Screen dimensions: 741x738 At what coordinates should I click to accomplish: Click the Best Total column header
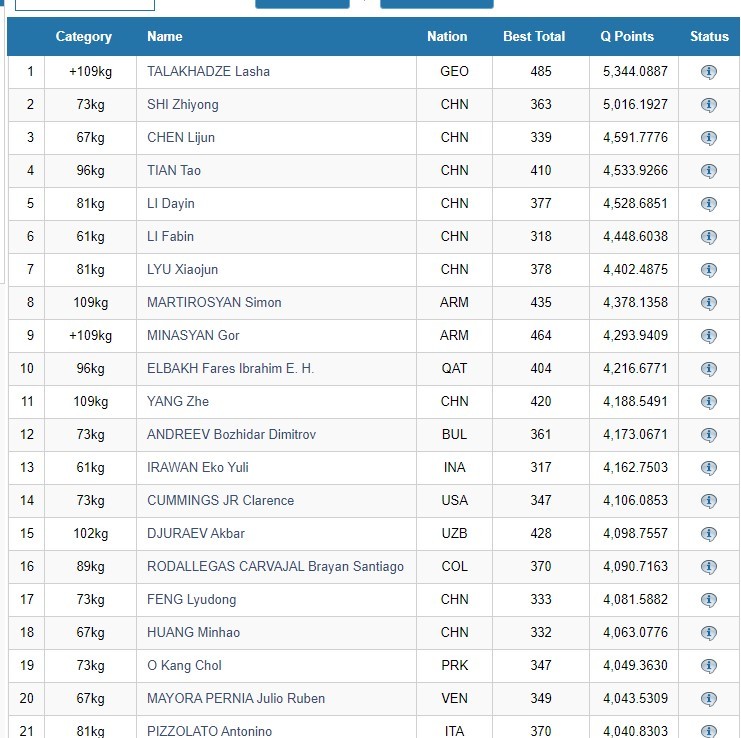click(534, 36)
